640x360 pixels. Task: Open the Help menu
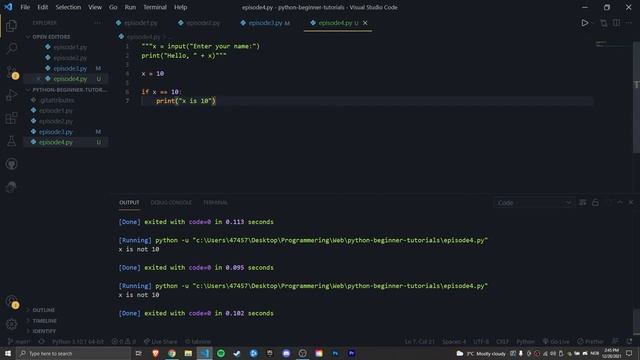click(180, 7)
